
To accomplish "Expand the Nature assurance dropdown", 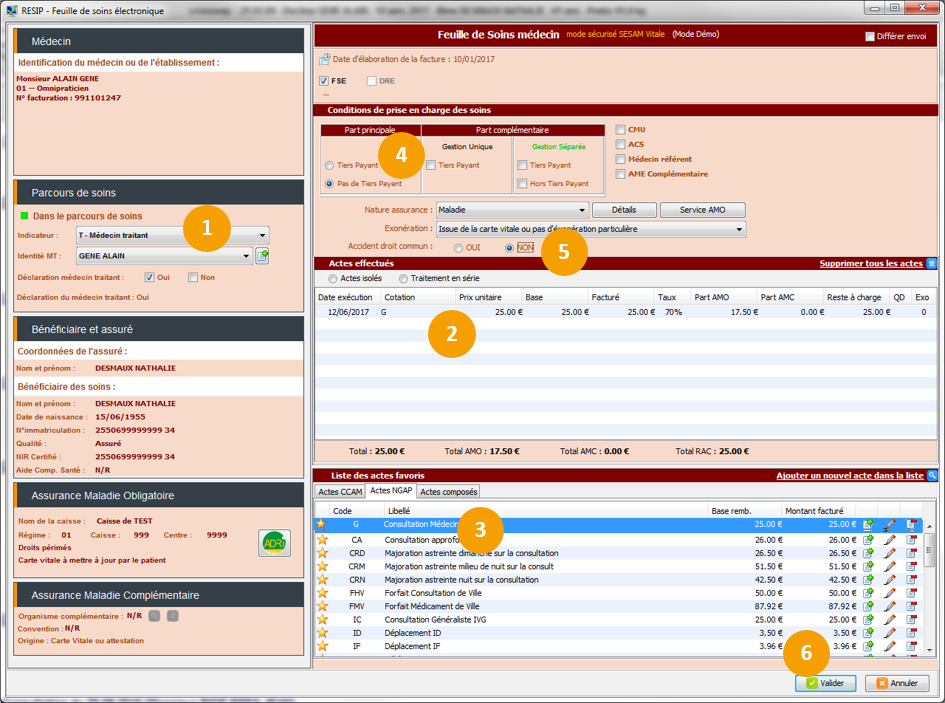I will point(581,210).
